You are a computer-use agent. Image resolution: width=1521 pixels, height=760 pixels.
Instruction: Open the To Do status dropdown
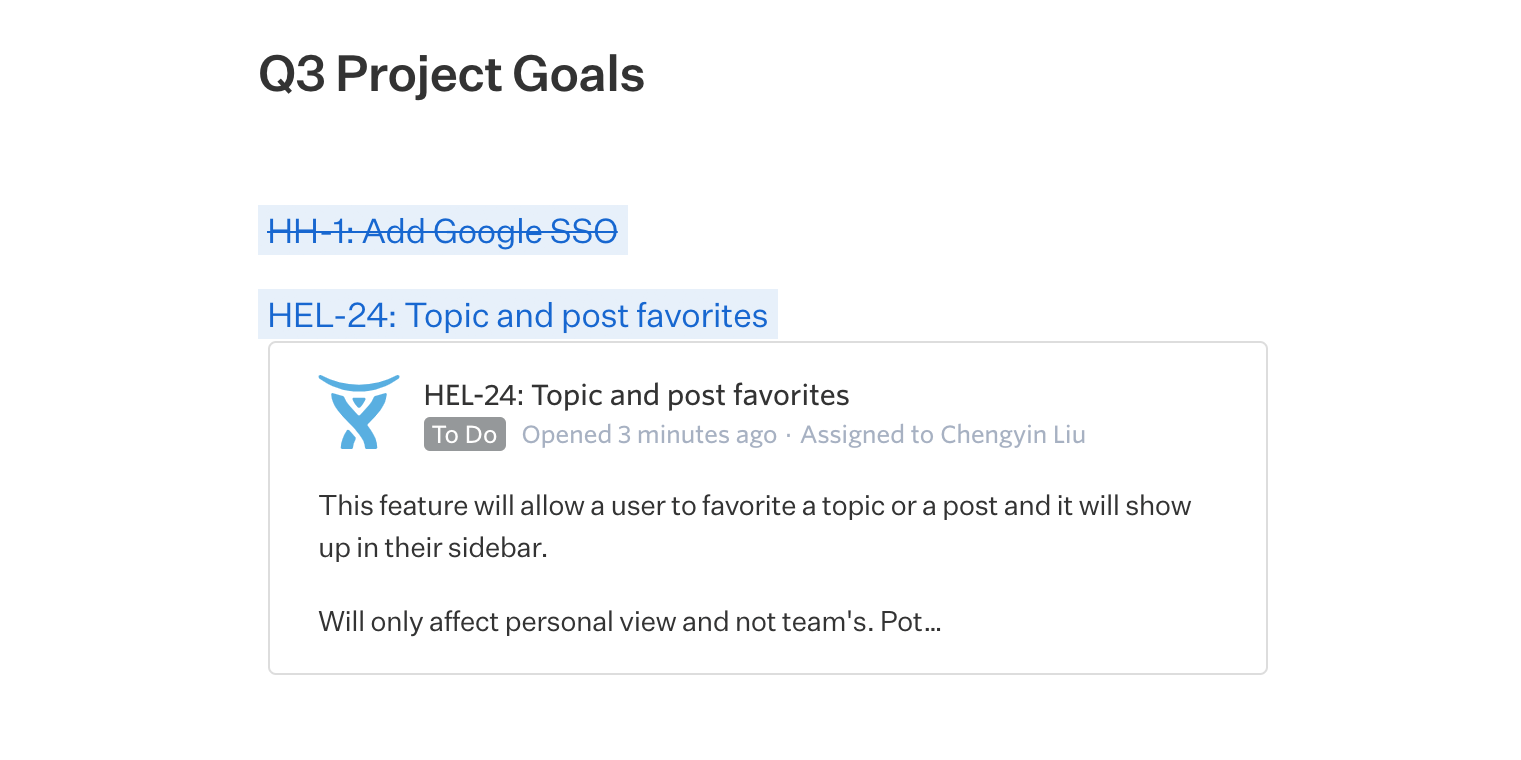coord(464,434)
